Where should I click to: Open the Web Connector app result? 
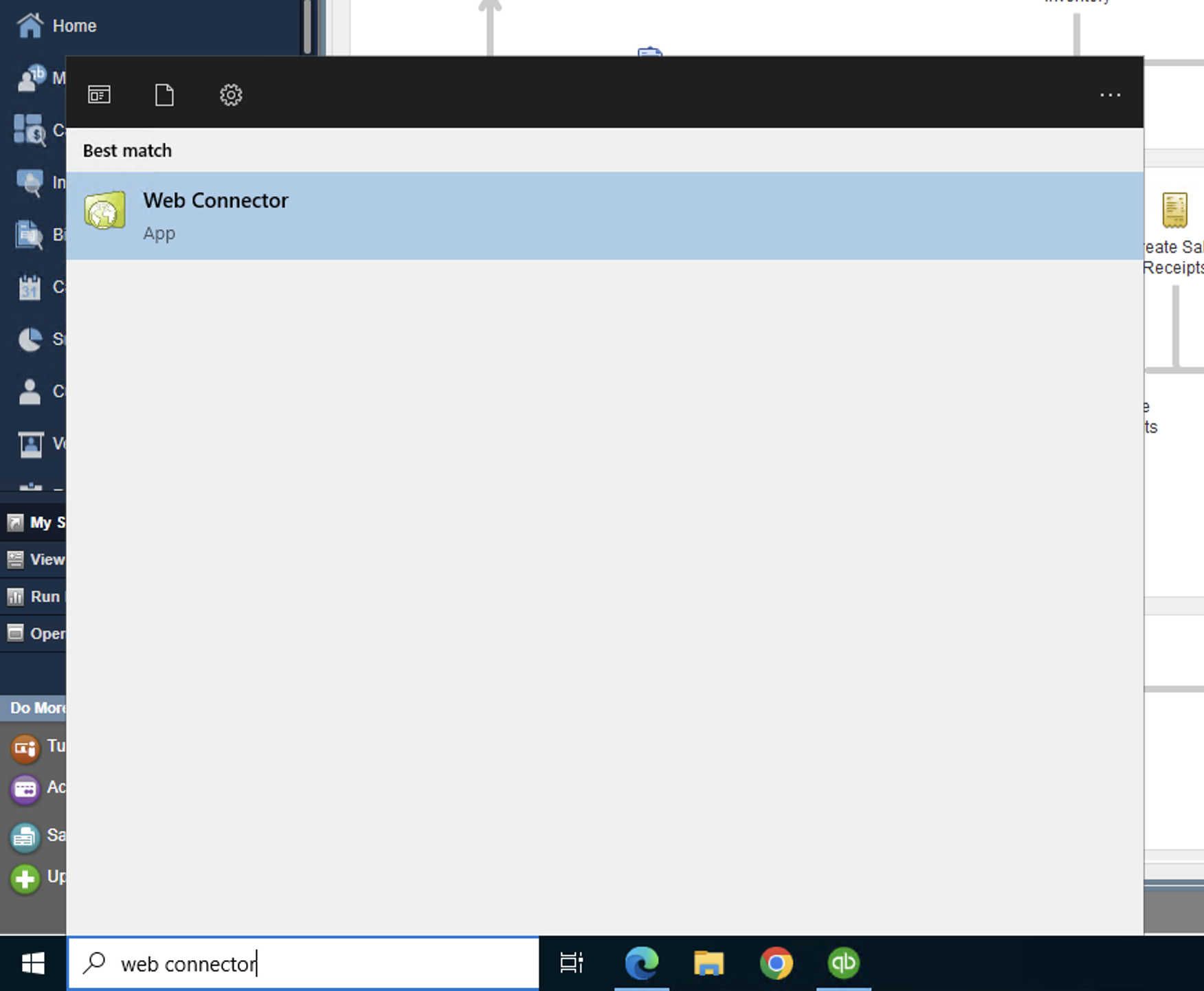coord(605,216)
